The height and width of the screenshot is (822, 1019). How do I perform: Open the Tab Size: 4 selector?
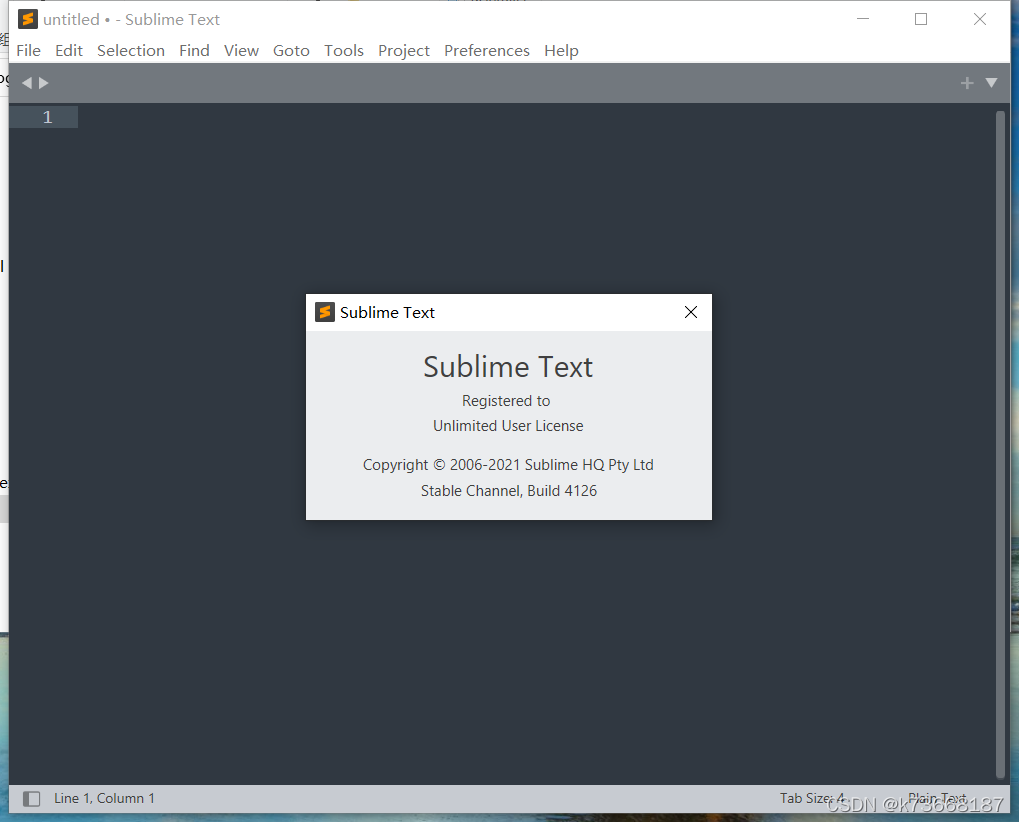[812, 798]
